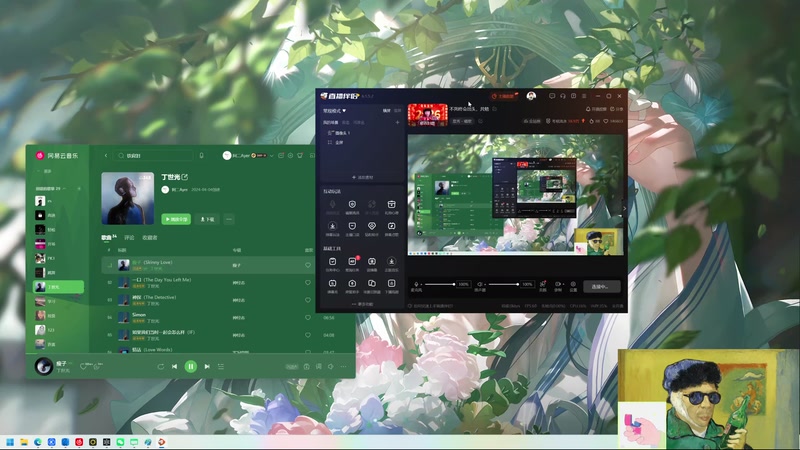Select the highlighted 丁世光 playlist in sidebar

58,287
